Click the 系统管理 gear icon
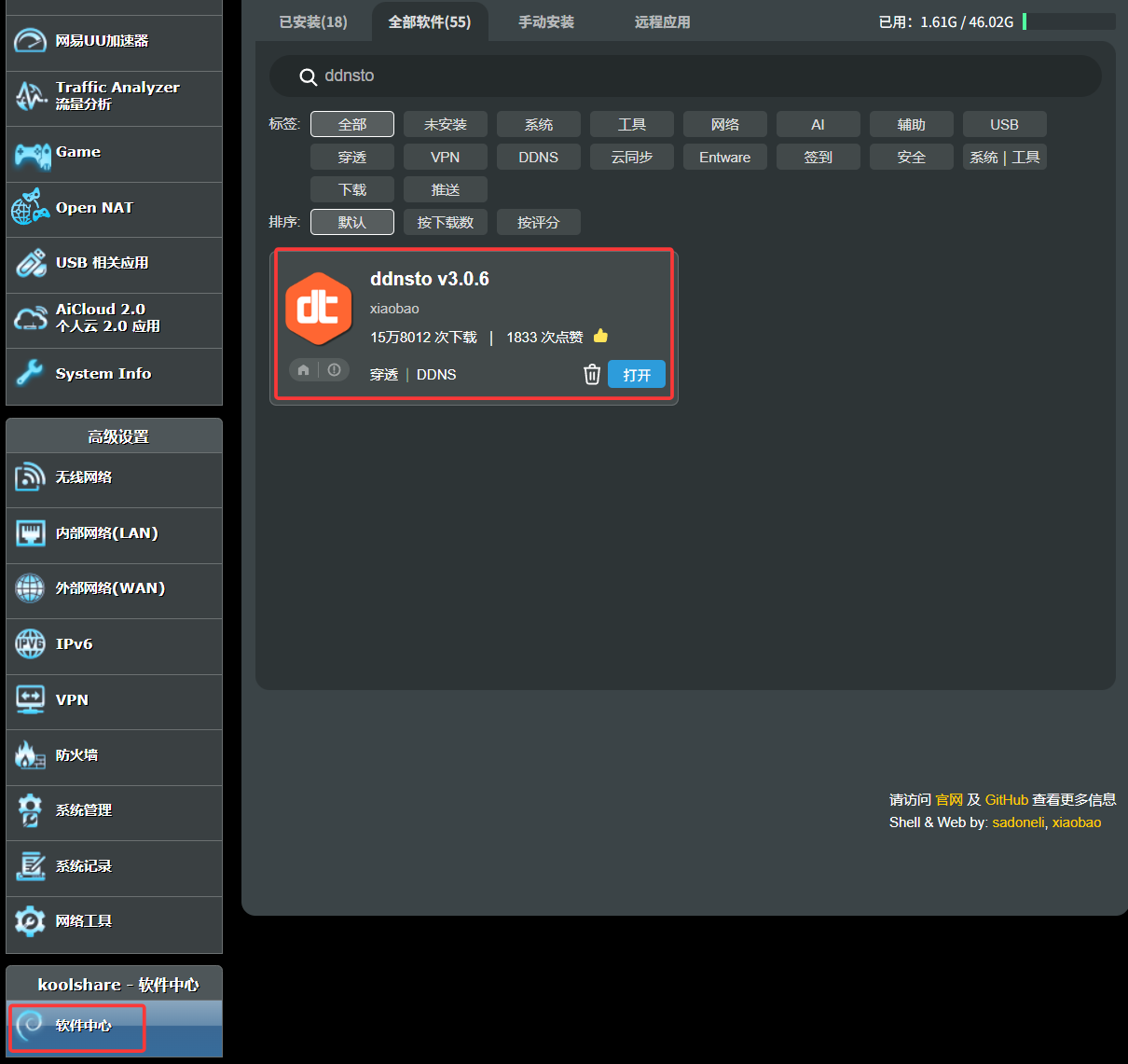The width and height of the screenshot is (1128, 1064). [30, 810]
